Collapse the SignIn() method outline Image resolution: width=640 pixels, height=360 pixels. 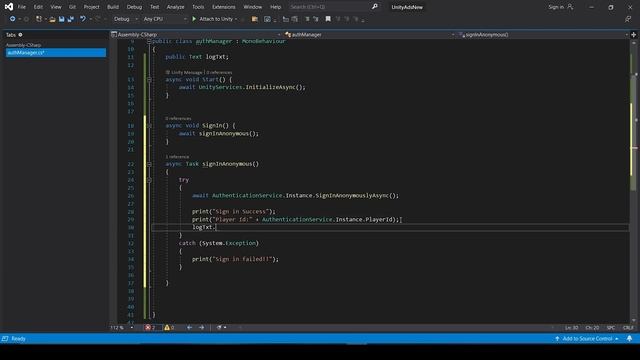(149, 126)
